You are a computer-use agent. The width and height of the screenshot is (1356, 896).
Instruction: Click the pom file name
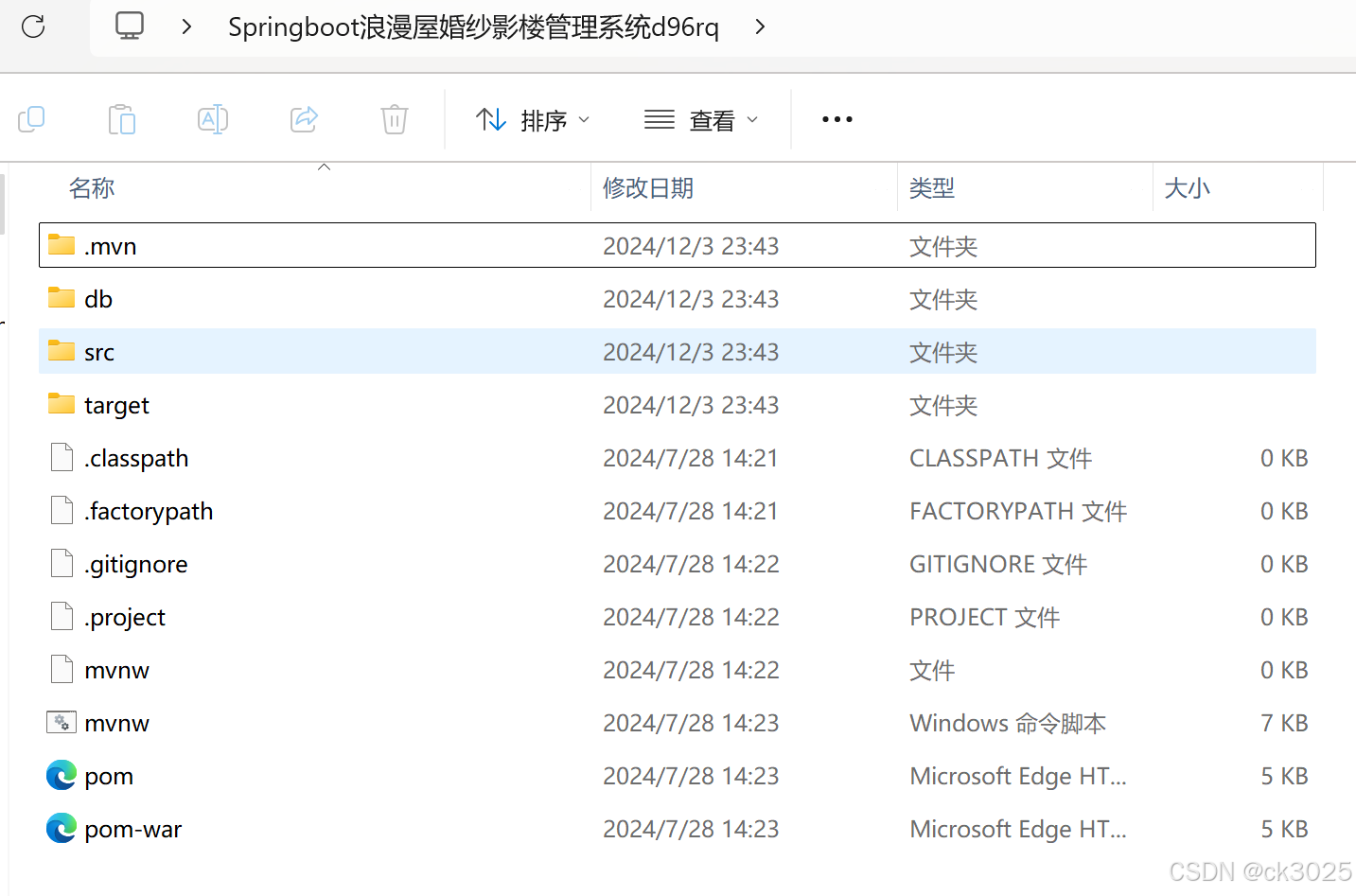[109, 777]
